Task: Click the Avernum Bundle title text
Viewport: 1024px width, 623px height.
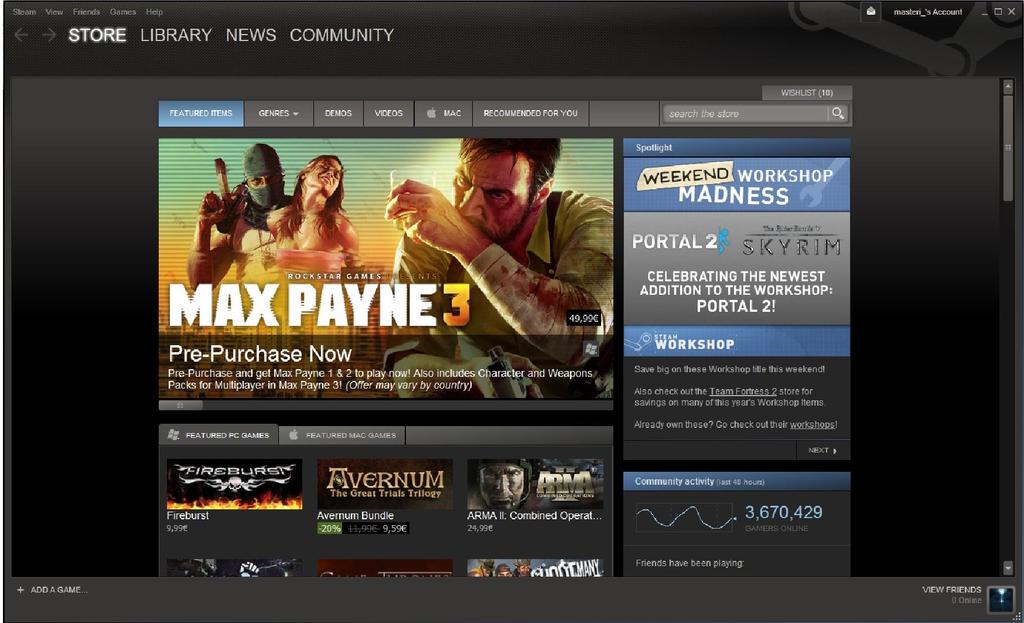Action: coord(355,515)
